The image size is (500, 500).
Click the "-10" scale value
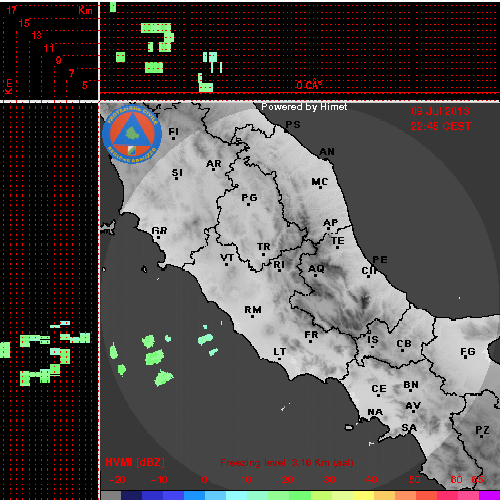(159, 480)
